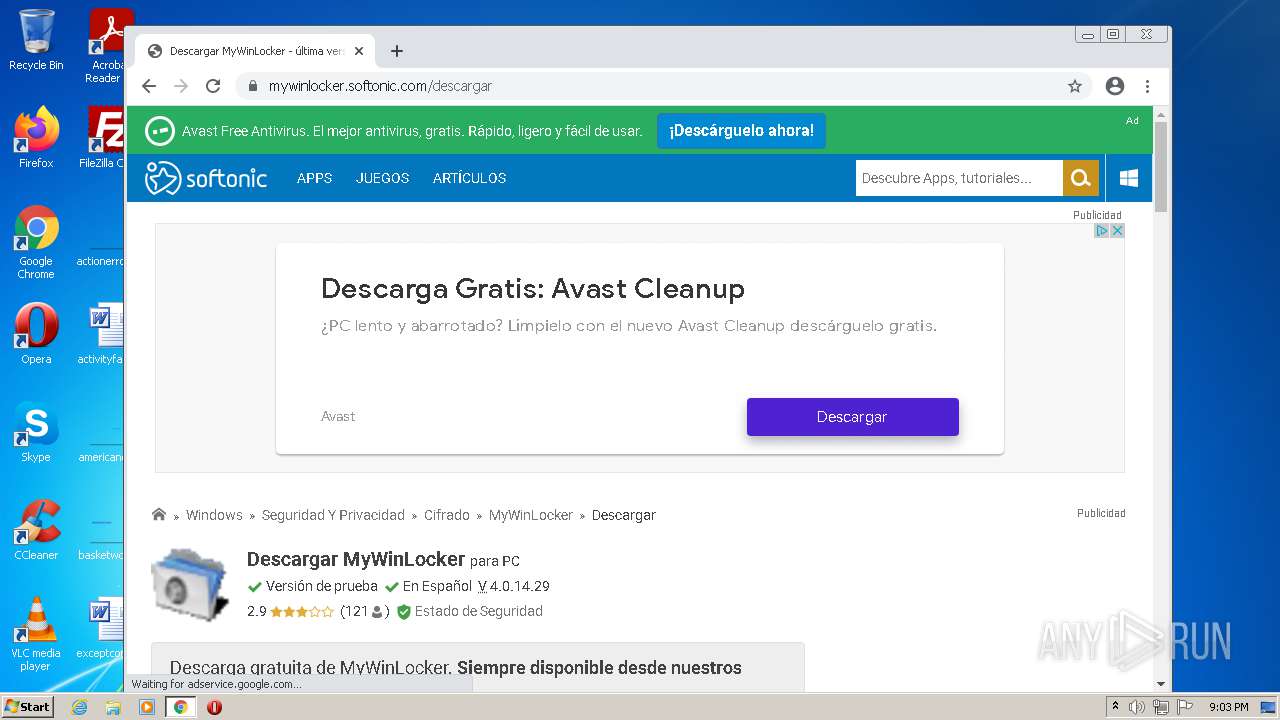Bookmark this page with the star icon
The height and width of the screenshot is (720, 1280).
click(x=1075, y=86)
